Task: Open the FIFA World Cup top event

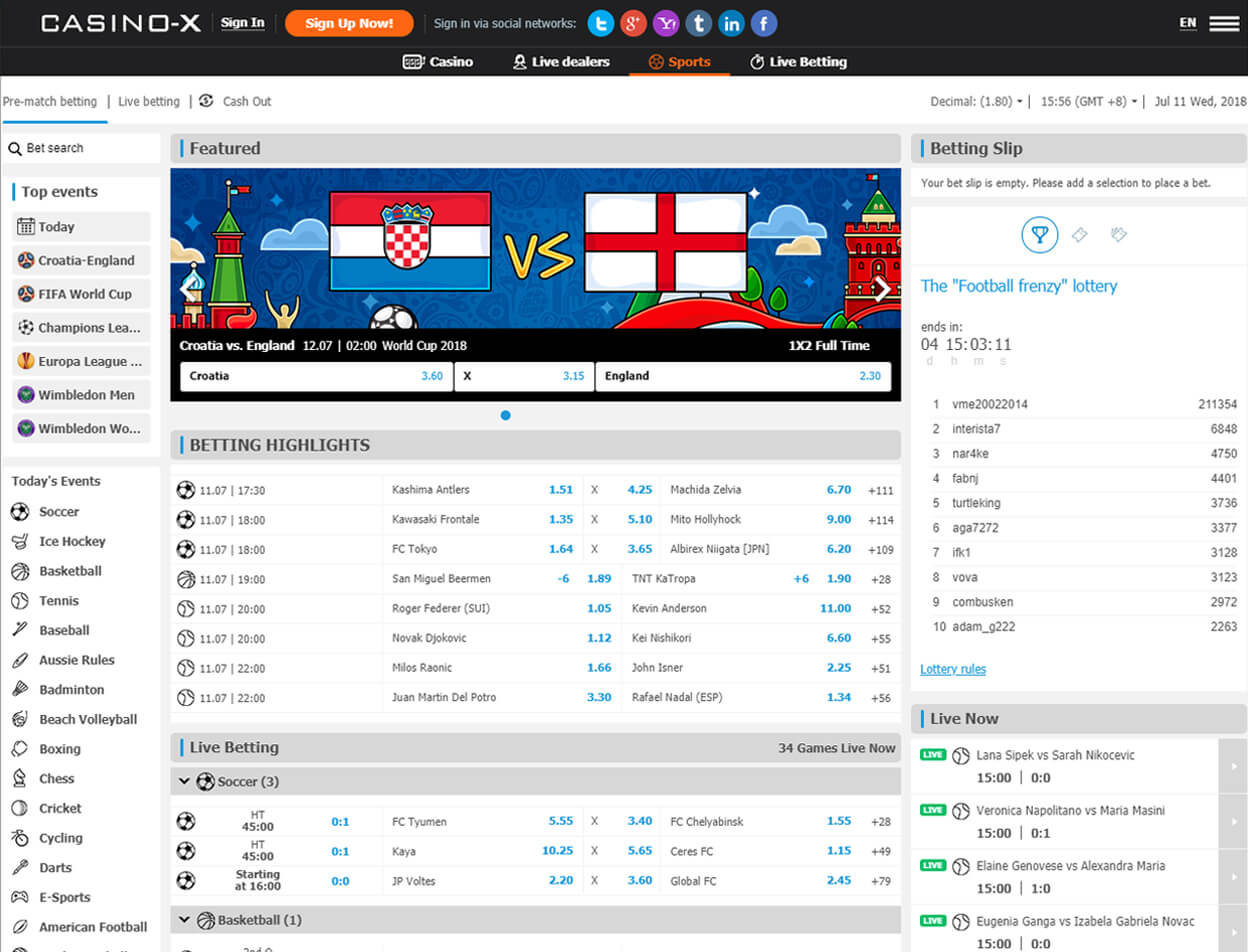Action: pos(81,294)
